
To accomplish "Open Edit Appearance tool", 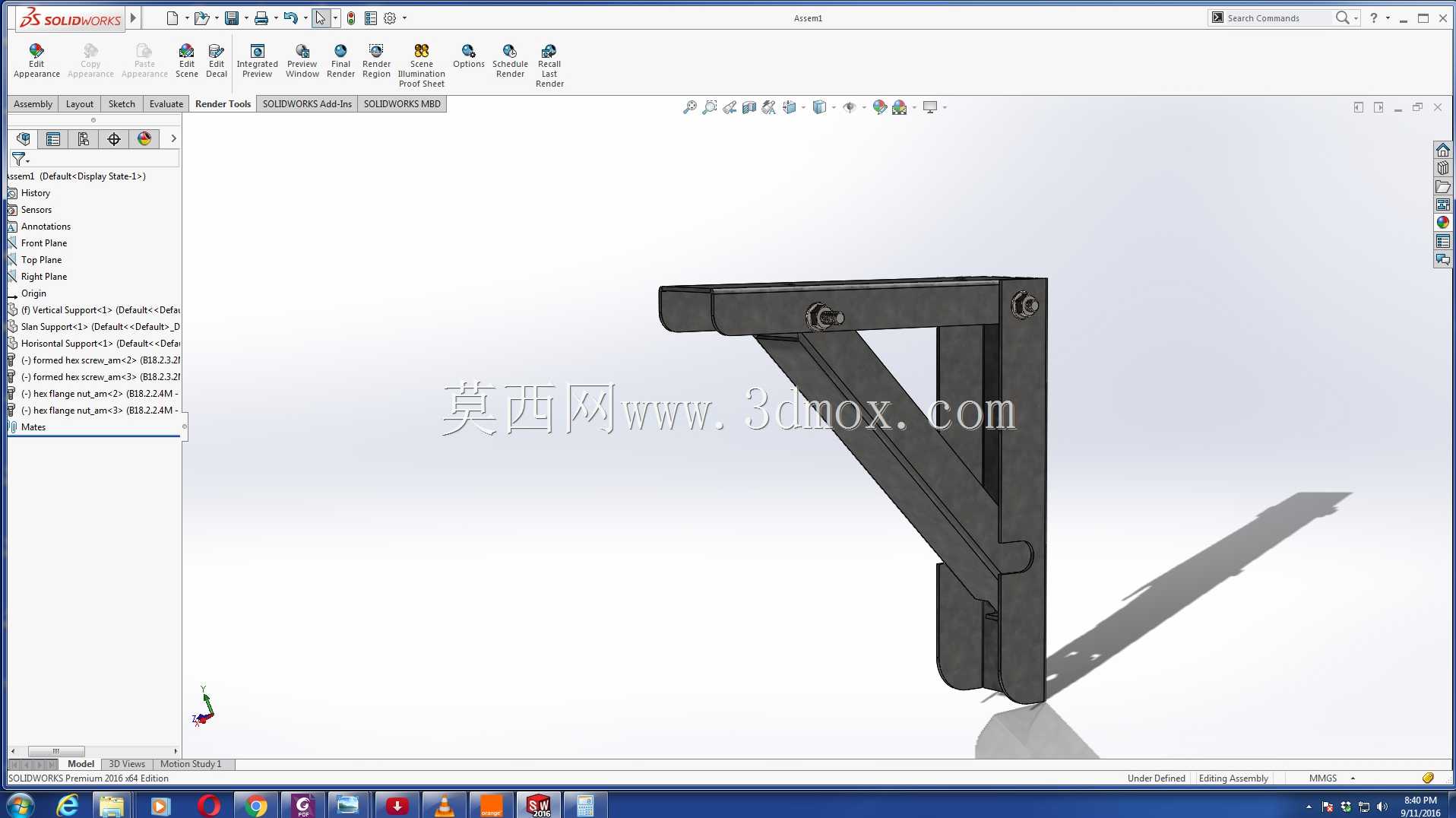I will 36,60.
